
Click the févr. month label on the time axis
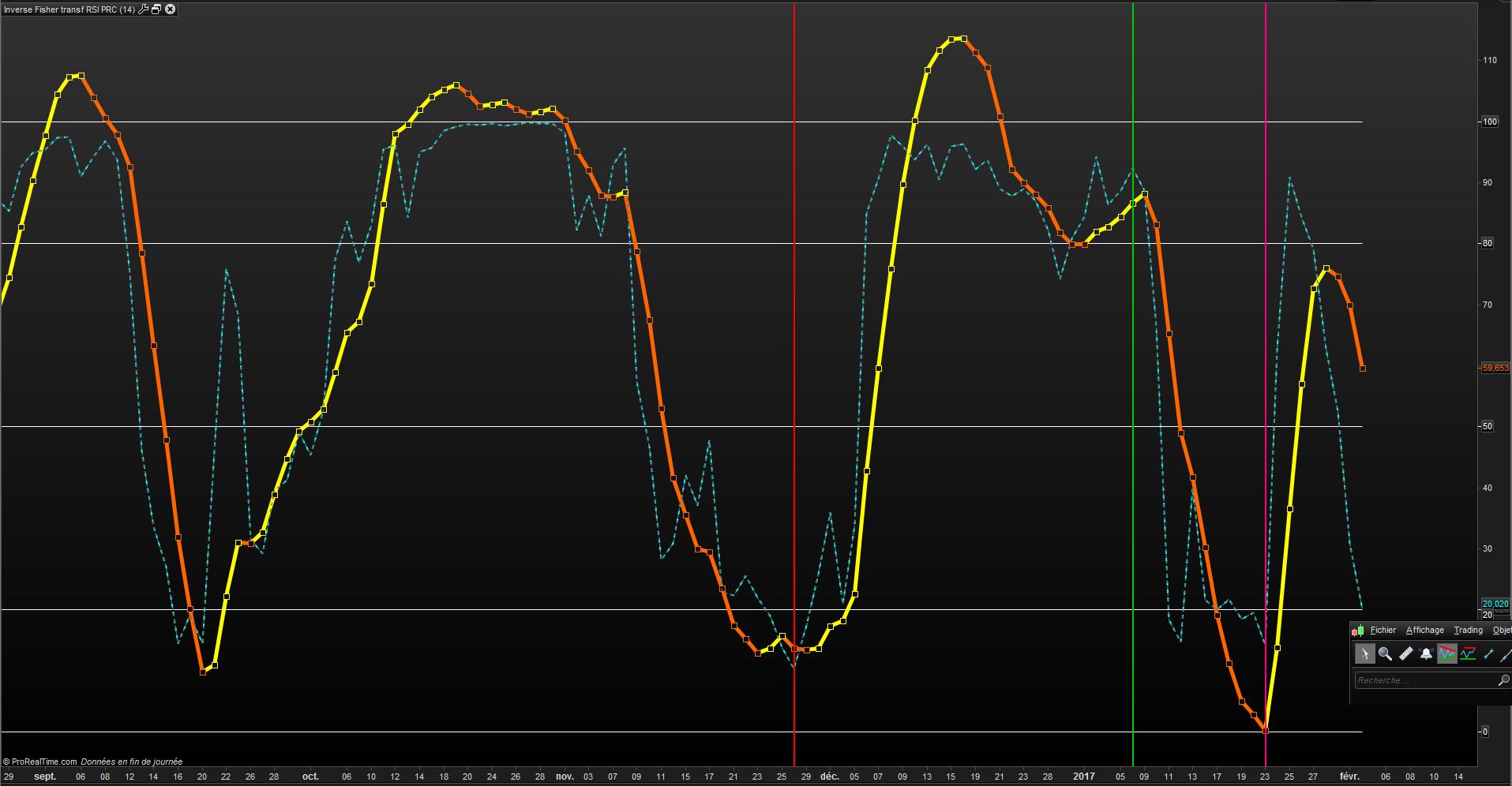[x=1349, y=777]
